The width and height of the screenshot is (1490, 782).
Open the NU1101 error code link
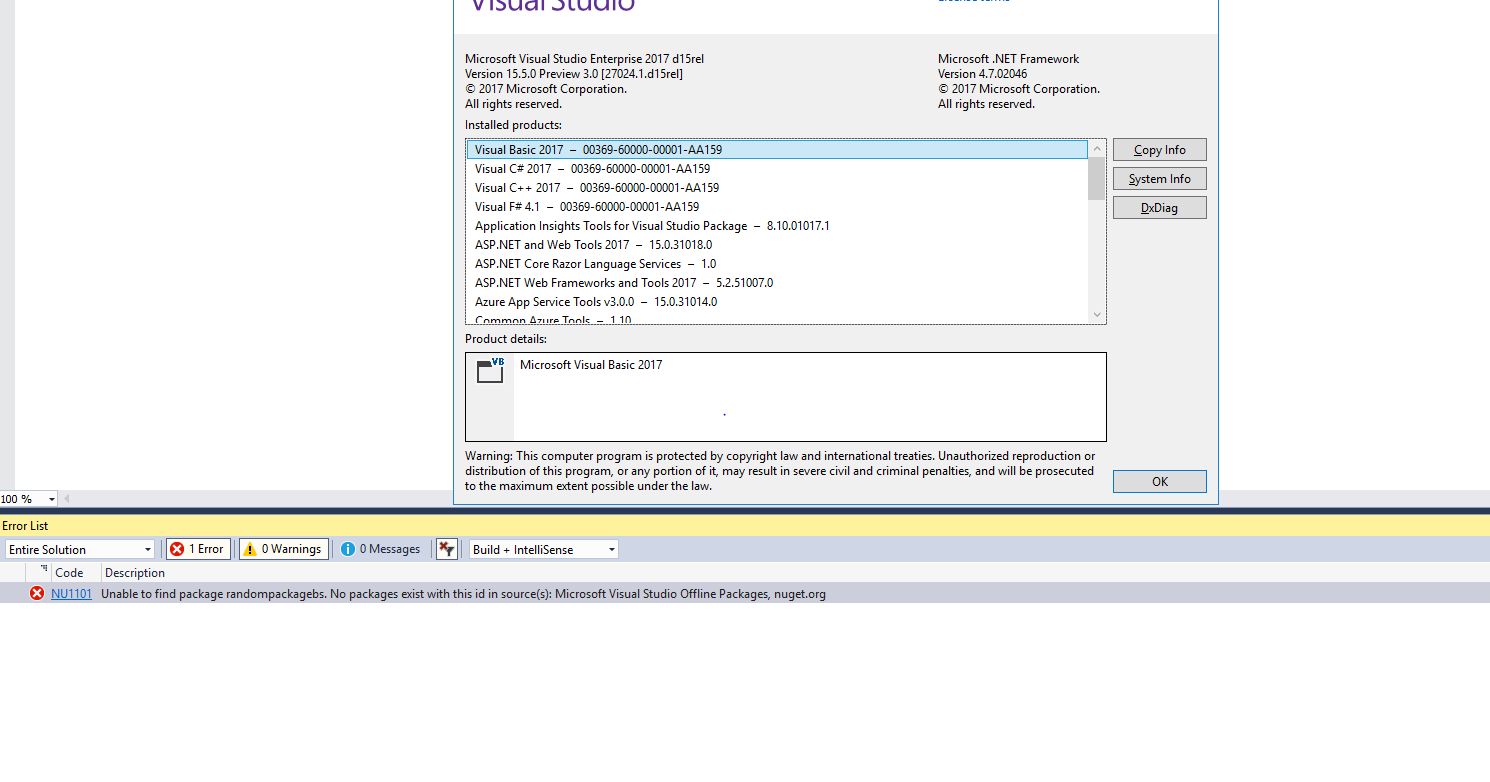tap(70, 593)
